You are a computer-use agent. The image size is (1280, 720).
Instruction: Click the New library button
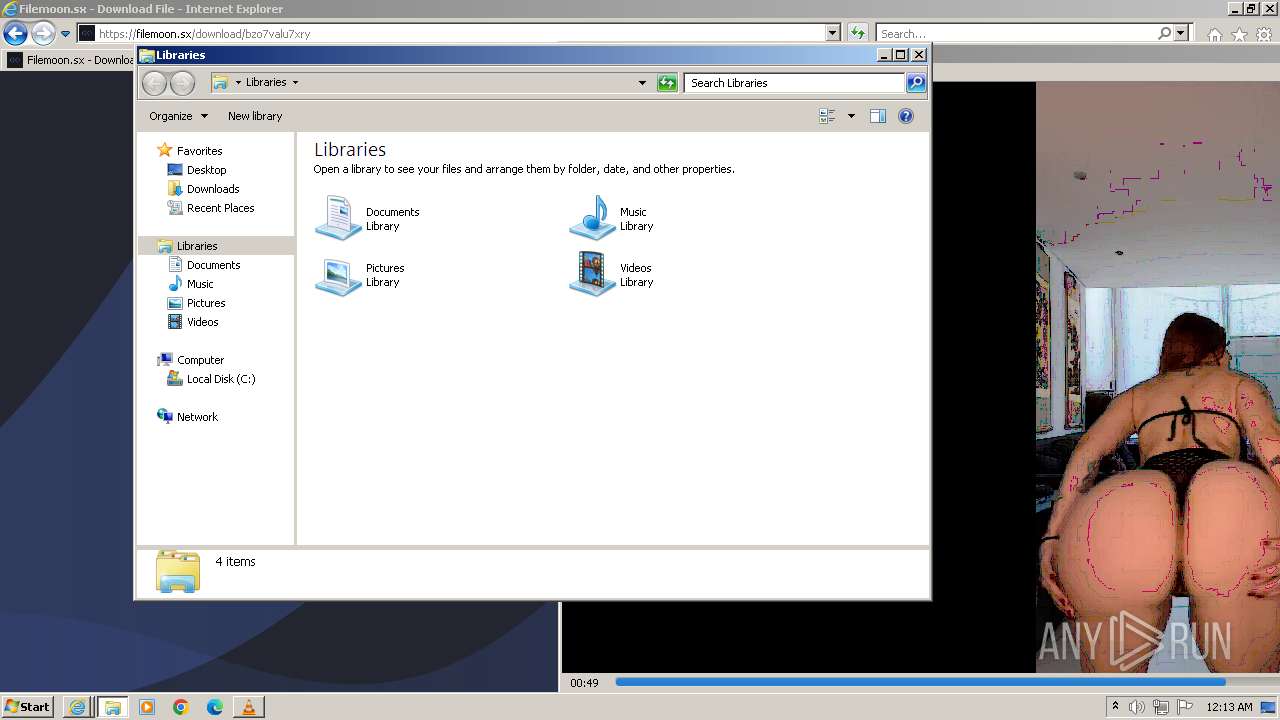pyautogui.click(x=255, y=116)
